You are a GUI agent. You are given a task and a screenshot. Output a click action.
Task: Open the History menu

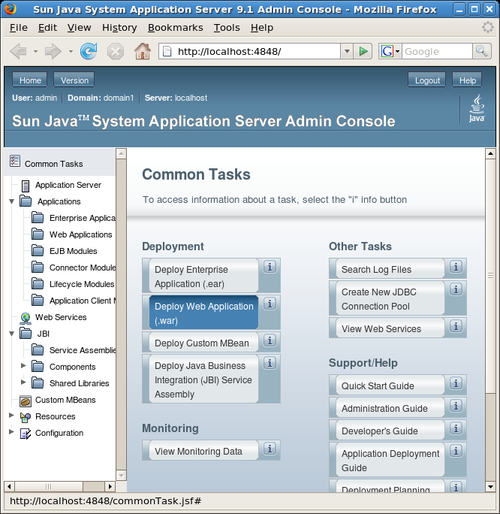click(x=119, y=28)
